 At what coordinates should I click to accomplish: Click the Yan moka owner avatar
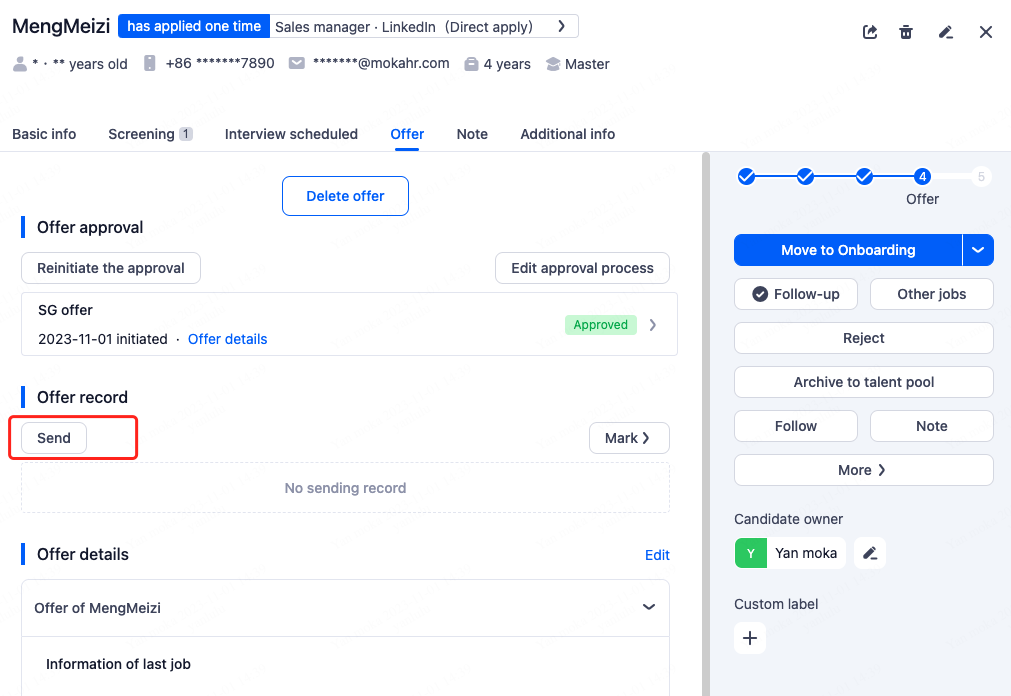coord(751,553)
